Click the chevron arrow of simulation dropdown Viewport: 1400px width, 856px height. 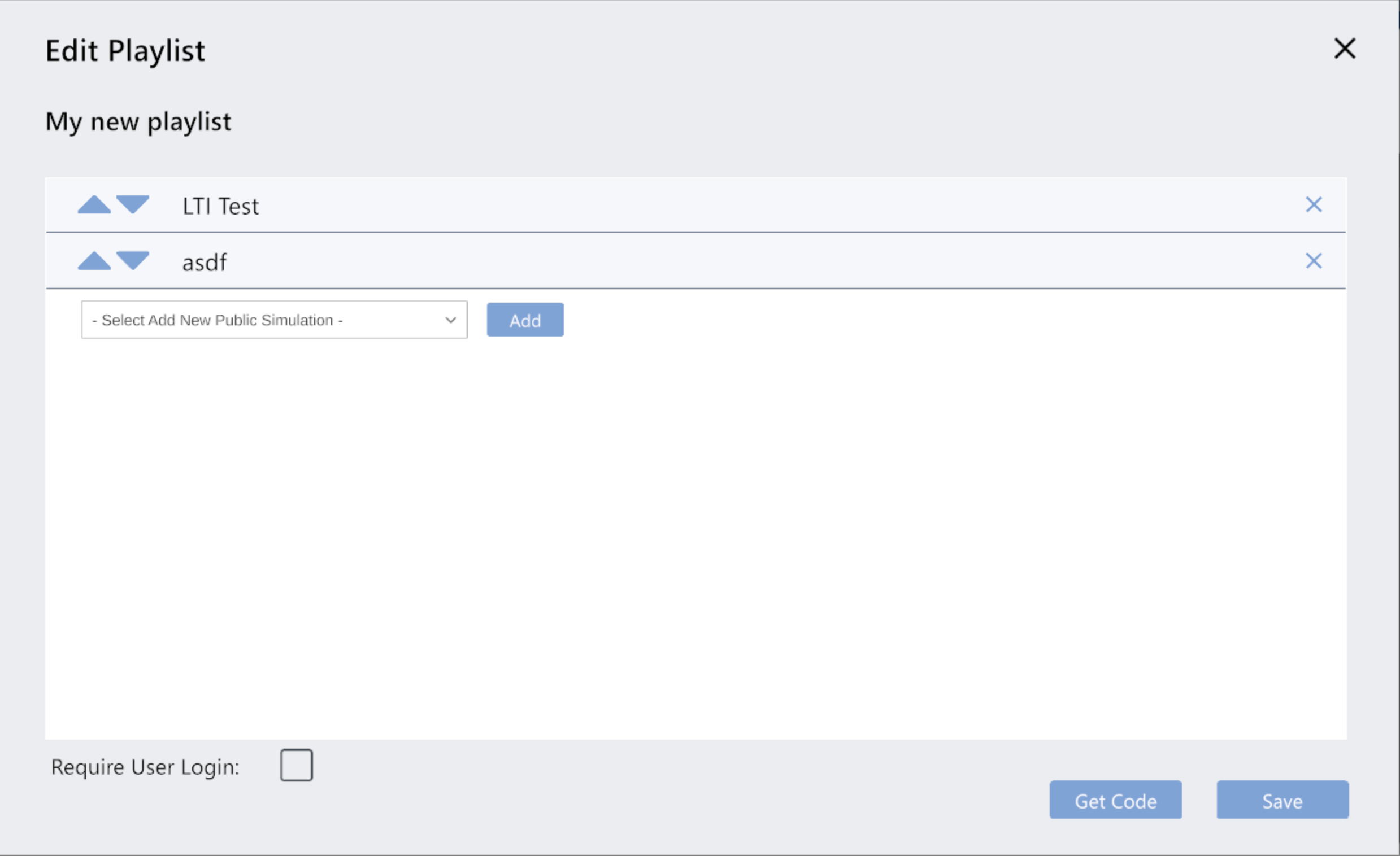click(451, 320)
